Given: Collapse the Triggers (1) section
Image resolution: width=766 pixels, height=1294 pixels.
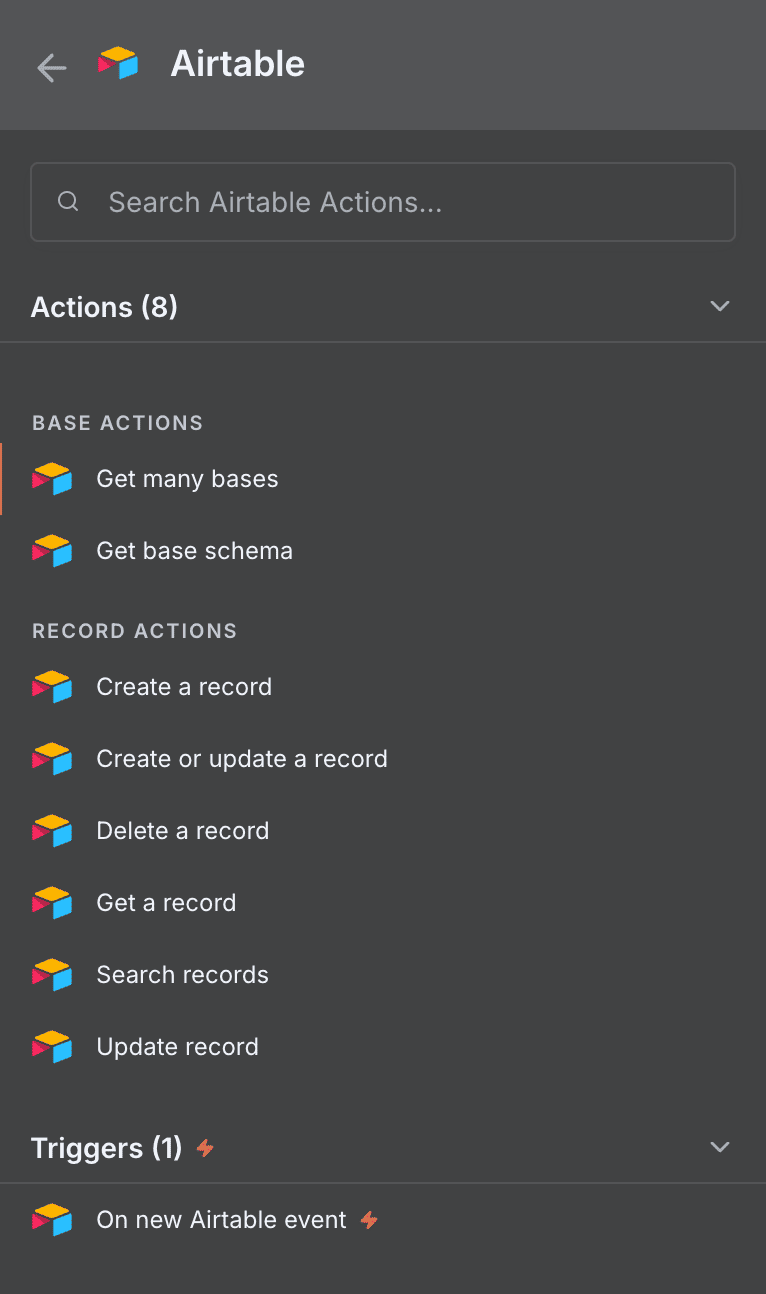Looking at the screenshot, I should coord(720,1147).
